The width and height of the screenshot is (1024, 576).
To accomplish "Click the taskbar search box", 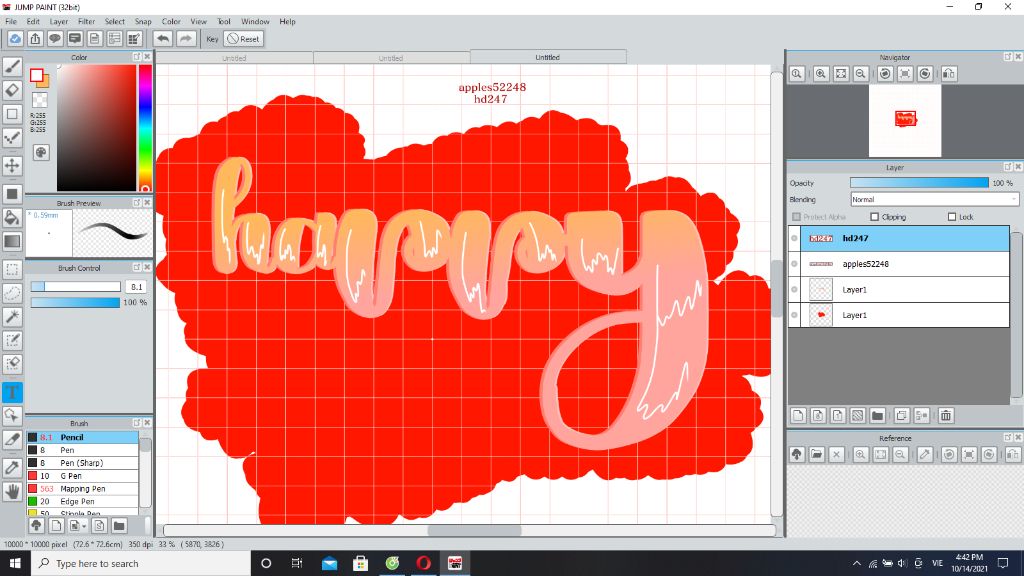I will [141, 563].
